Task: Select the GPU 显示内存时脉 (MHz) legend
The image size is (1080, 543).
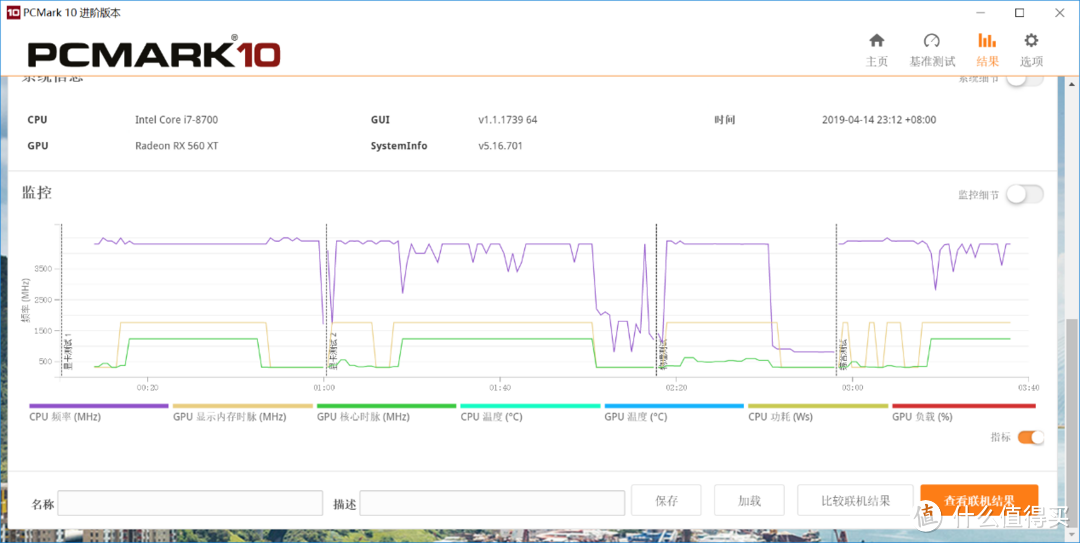Action: click(x=242, y=412)
